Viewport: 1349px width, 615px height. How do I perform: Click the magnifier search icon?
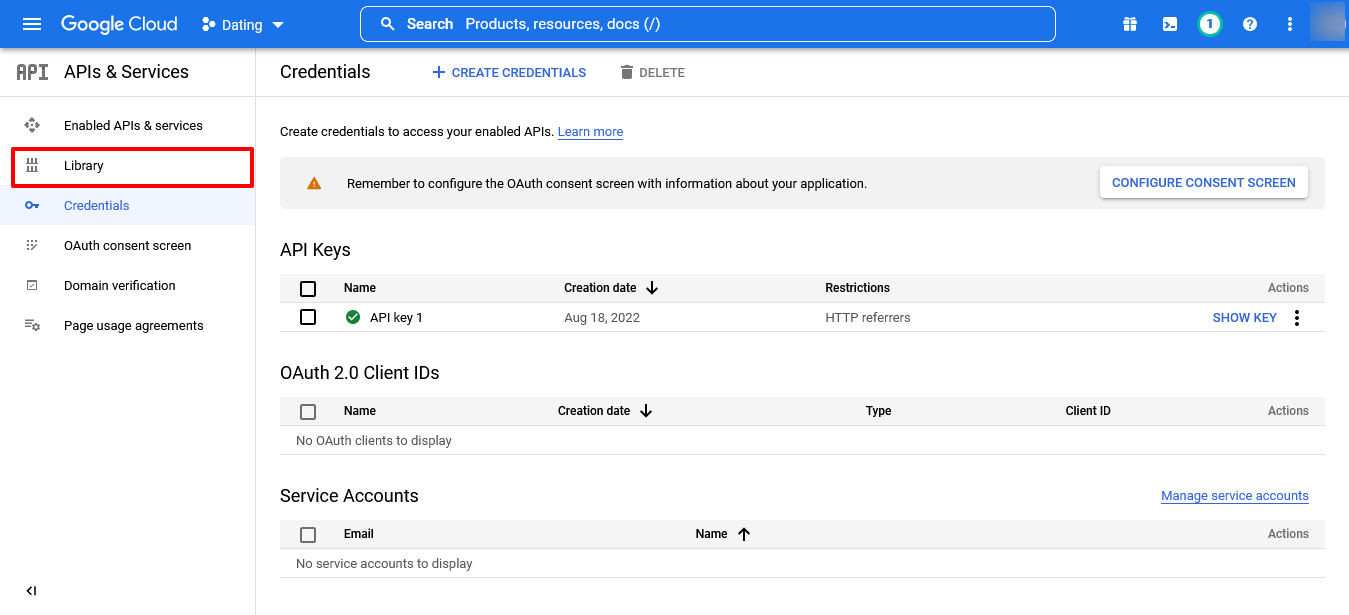point(388,24)
